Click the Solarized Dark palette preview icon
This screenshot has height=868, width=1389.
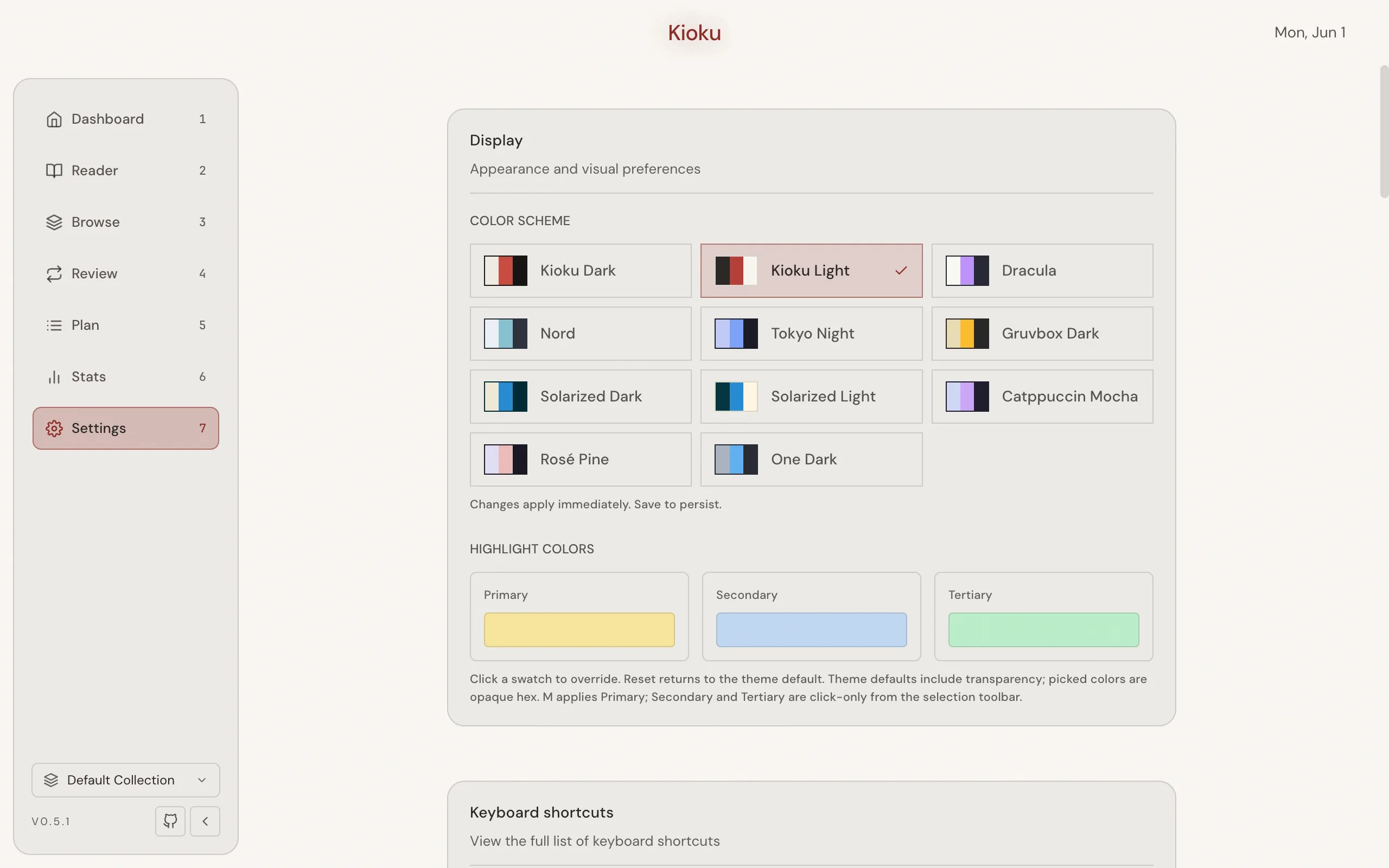pos(505,397)
